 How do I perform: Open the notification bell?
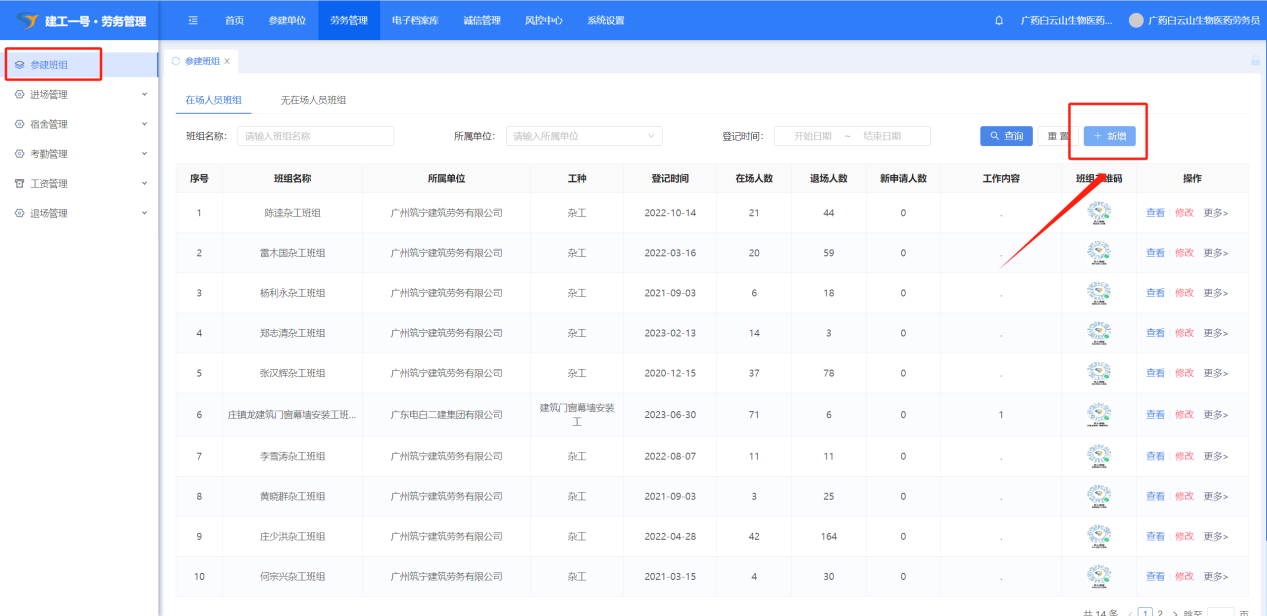pyautogui.click(x=999, y=20)
